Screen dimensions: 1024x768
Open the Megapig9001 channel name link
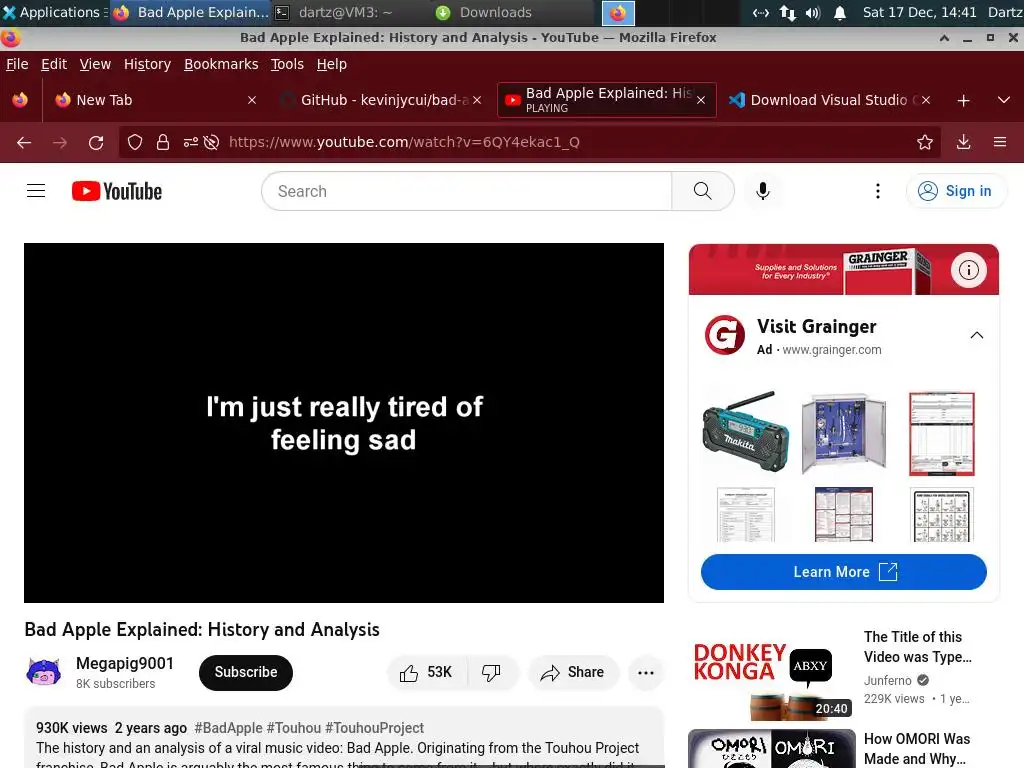point(125,664)
